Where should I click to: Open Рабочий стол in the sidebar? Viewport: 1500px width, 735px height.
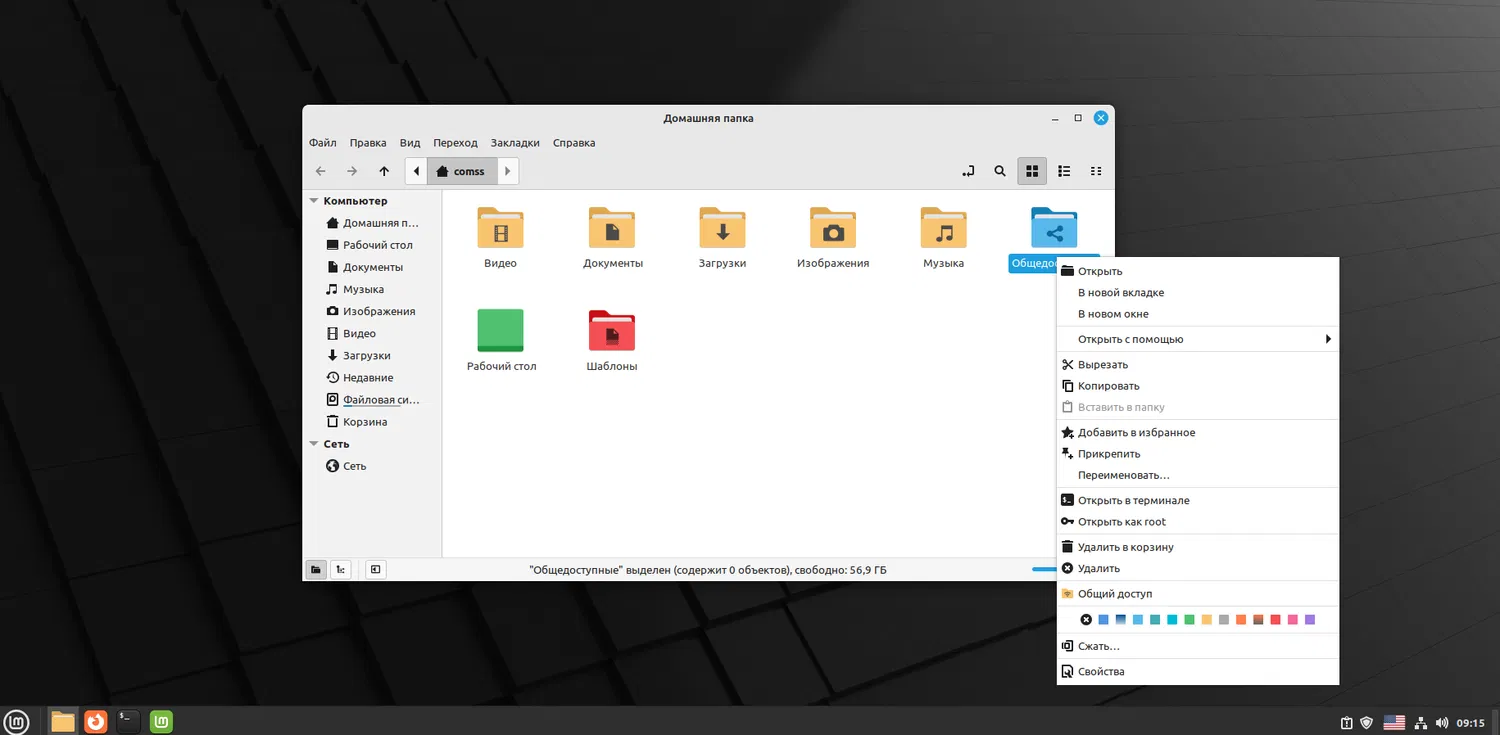[x=370, y=245]
